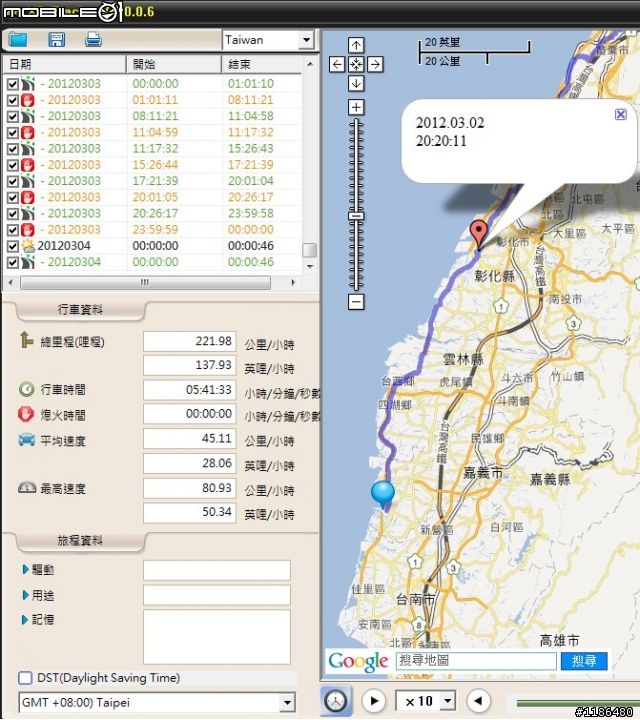This screenshot has height=720, width=640.
Task: Pan map left with arrow button
Action: click(x=337, y=64)
